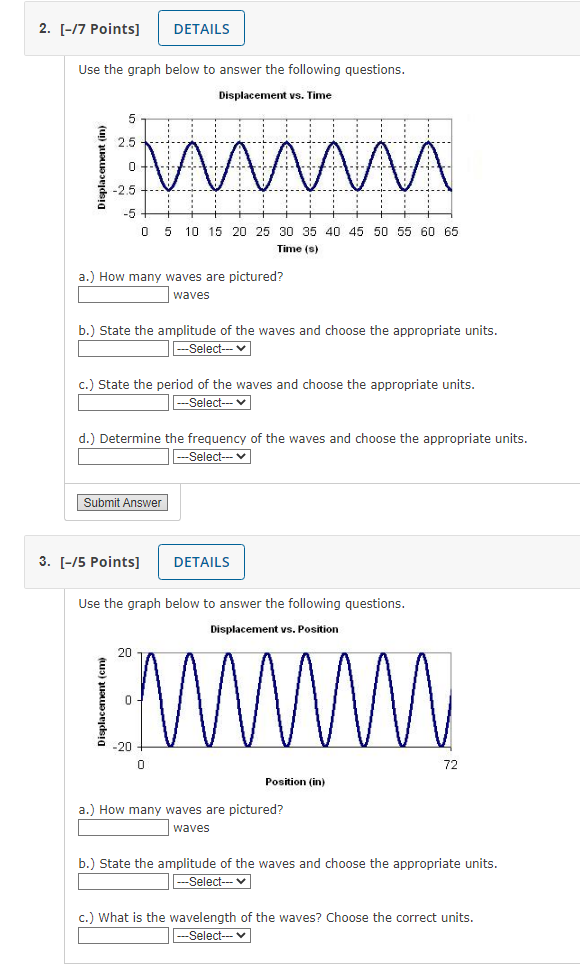Open the units dropdown for question 2 frequency

click(212, 456)
